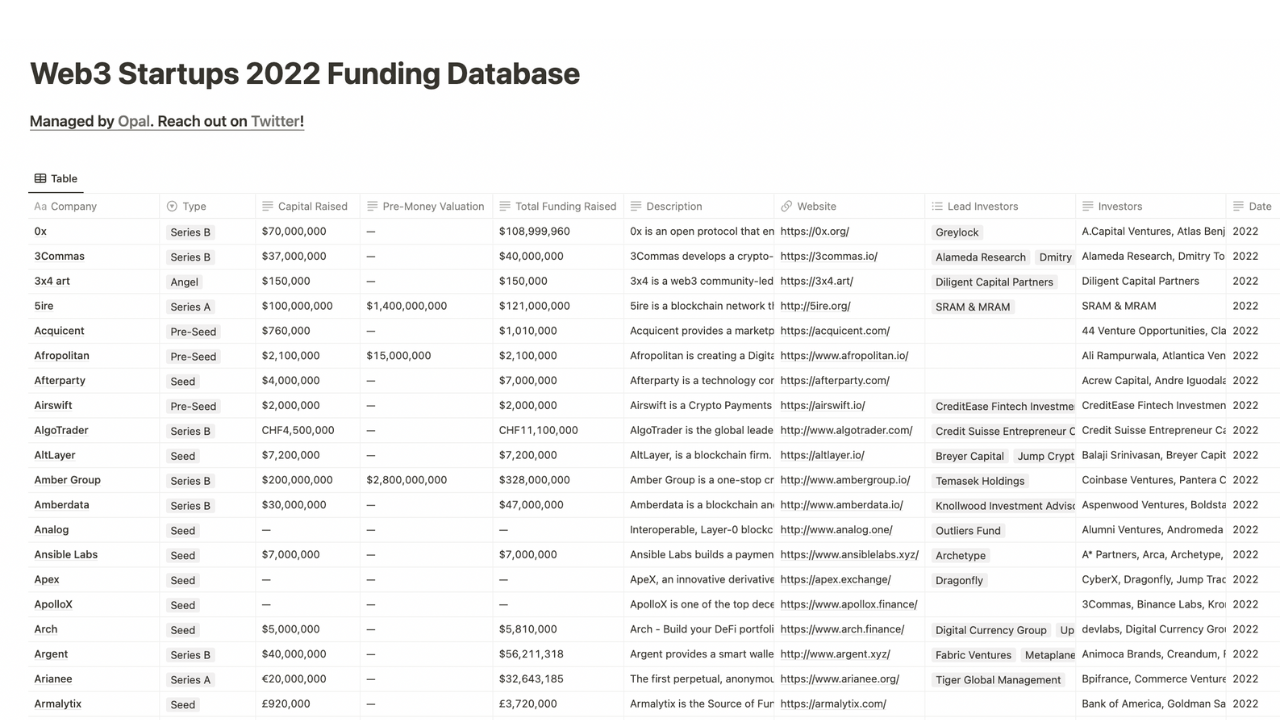This screenshot has height=720, width=1280.
Task: Open the https://www.arch.finance/ link
Action: click(842, 629)
